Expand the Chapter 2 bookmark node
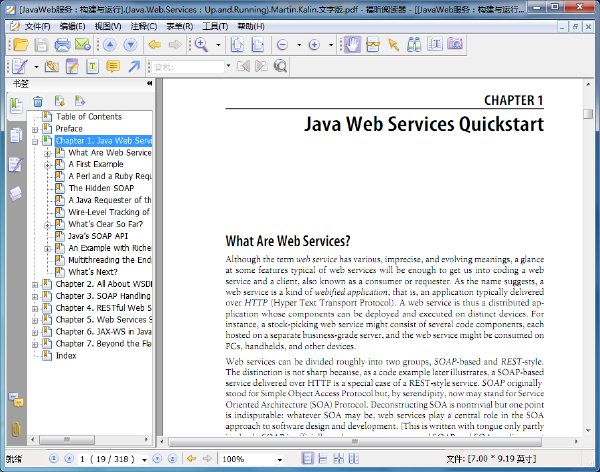This screenshot has height=472, width=600. [35, 285]
